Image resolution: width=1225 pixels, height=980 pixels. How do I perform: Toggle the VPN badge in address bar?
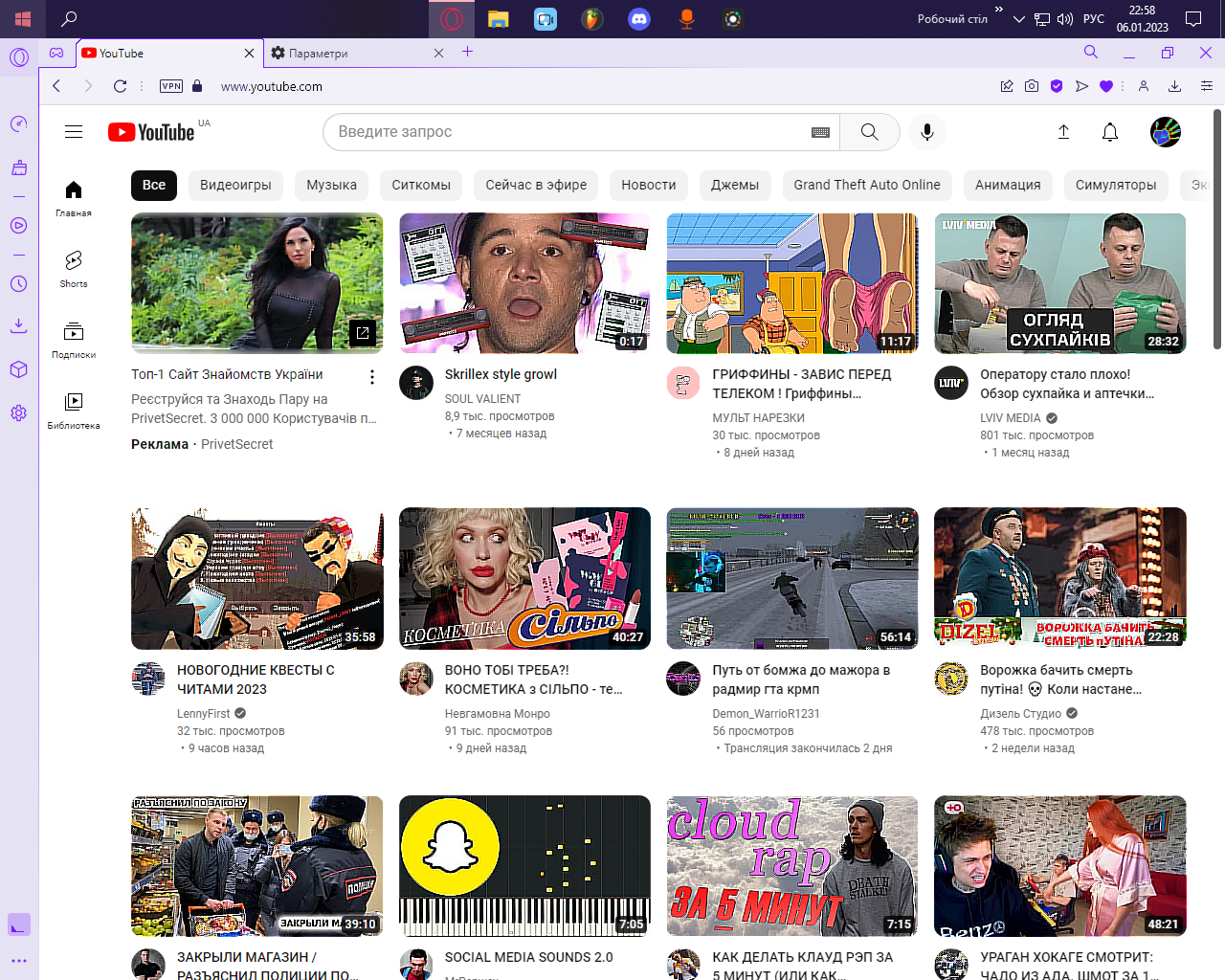coord(171,86)
